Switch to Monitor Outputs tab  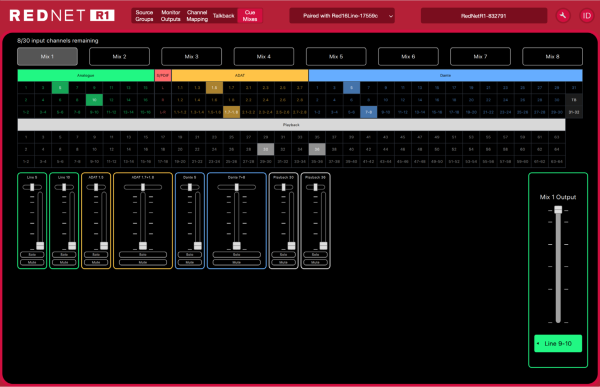[x=170, y=16]
